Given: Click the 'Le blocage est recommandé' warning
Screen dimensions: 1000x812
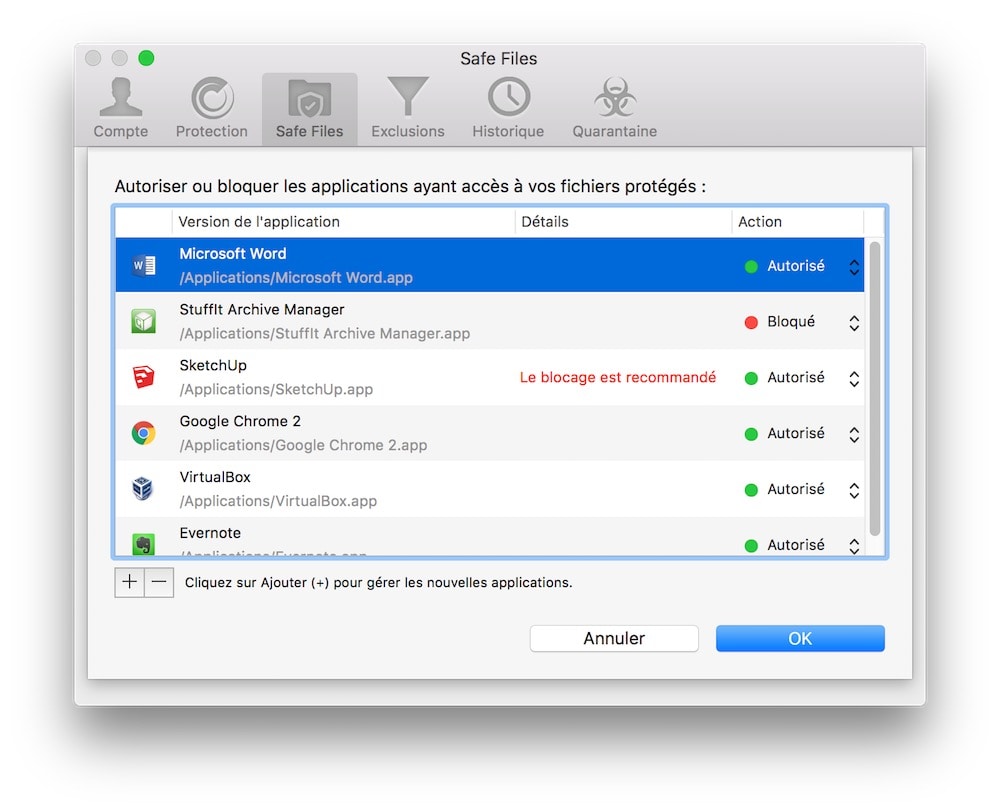Looking at the screenshot, I should pyautogui.click(x=617, y=377).
